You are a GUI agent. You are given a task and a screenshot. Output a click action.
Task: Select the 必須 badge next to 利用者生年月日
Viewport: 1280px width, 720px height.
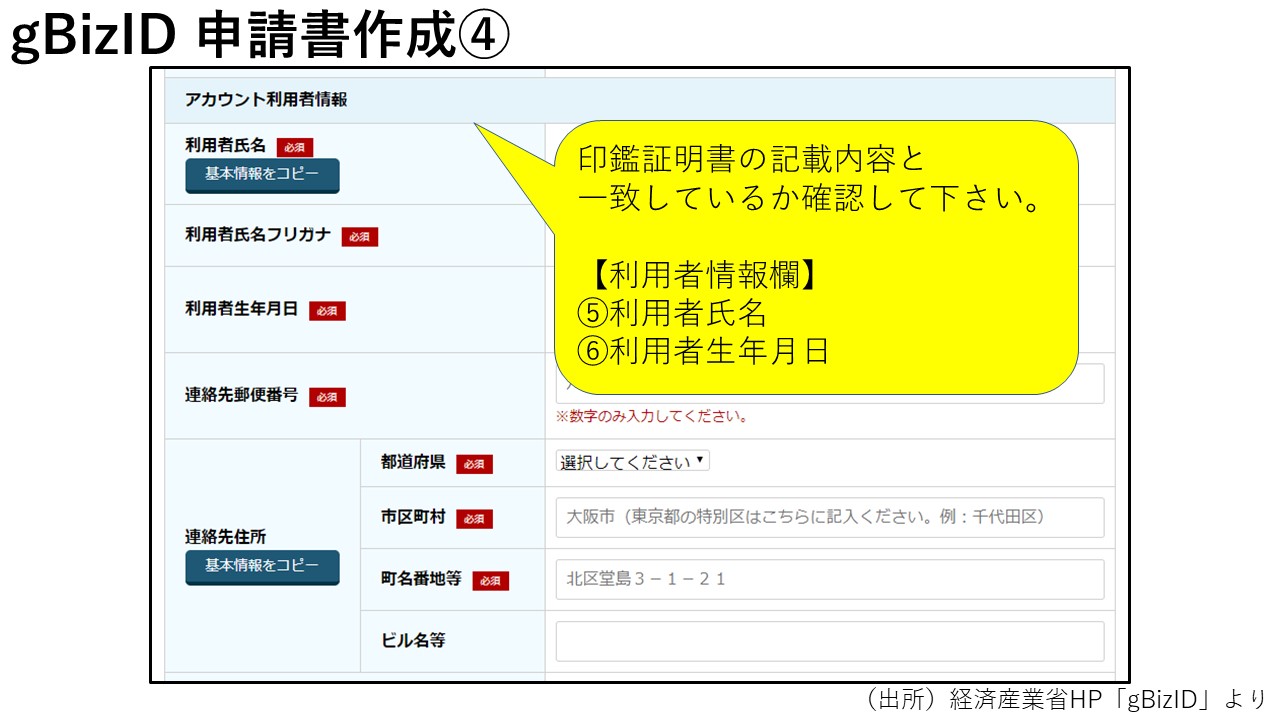[327, 311]
